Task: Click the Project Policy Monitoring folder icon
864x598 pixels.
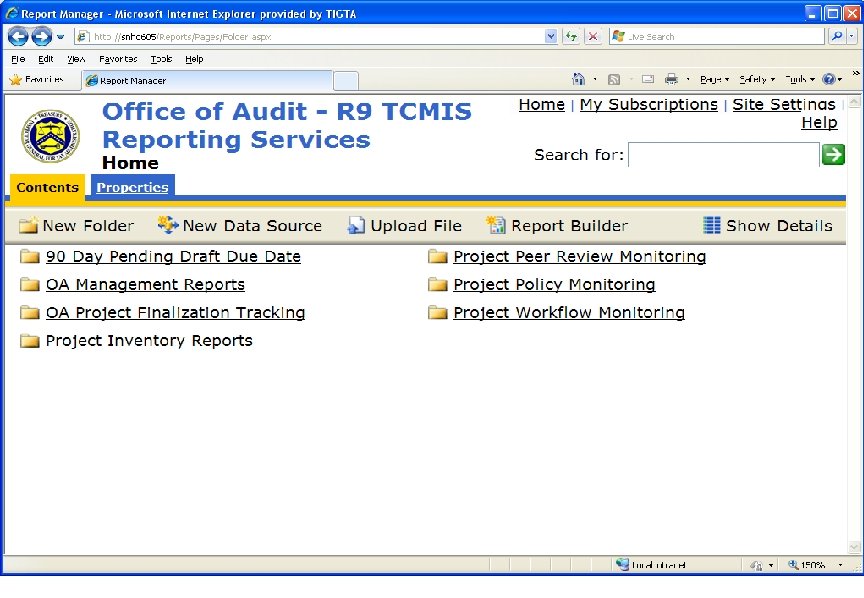Action: (x=438, y=285)
